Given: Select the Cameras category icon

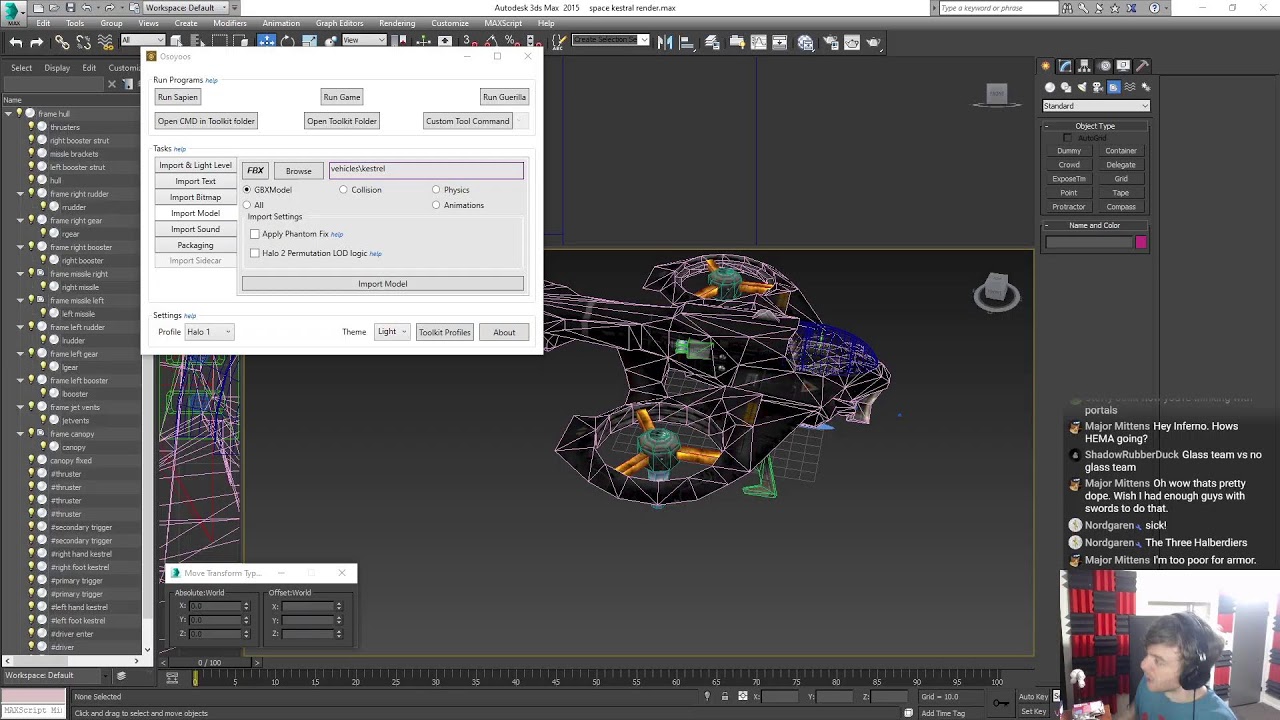Looking at the screenshot, I should click(x=1097, y=87).
